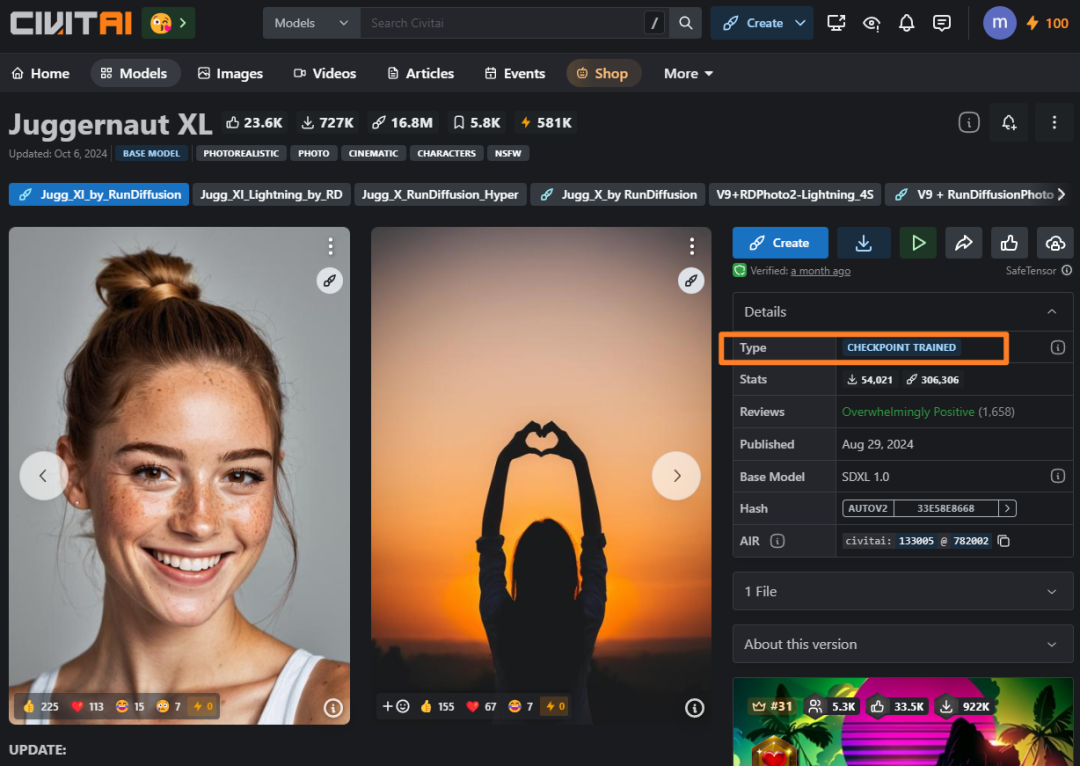Viewport: 1080px width, 766px height.
Task: Click the 23.6K likes badge
Action: point(254,123)
